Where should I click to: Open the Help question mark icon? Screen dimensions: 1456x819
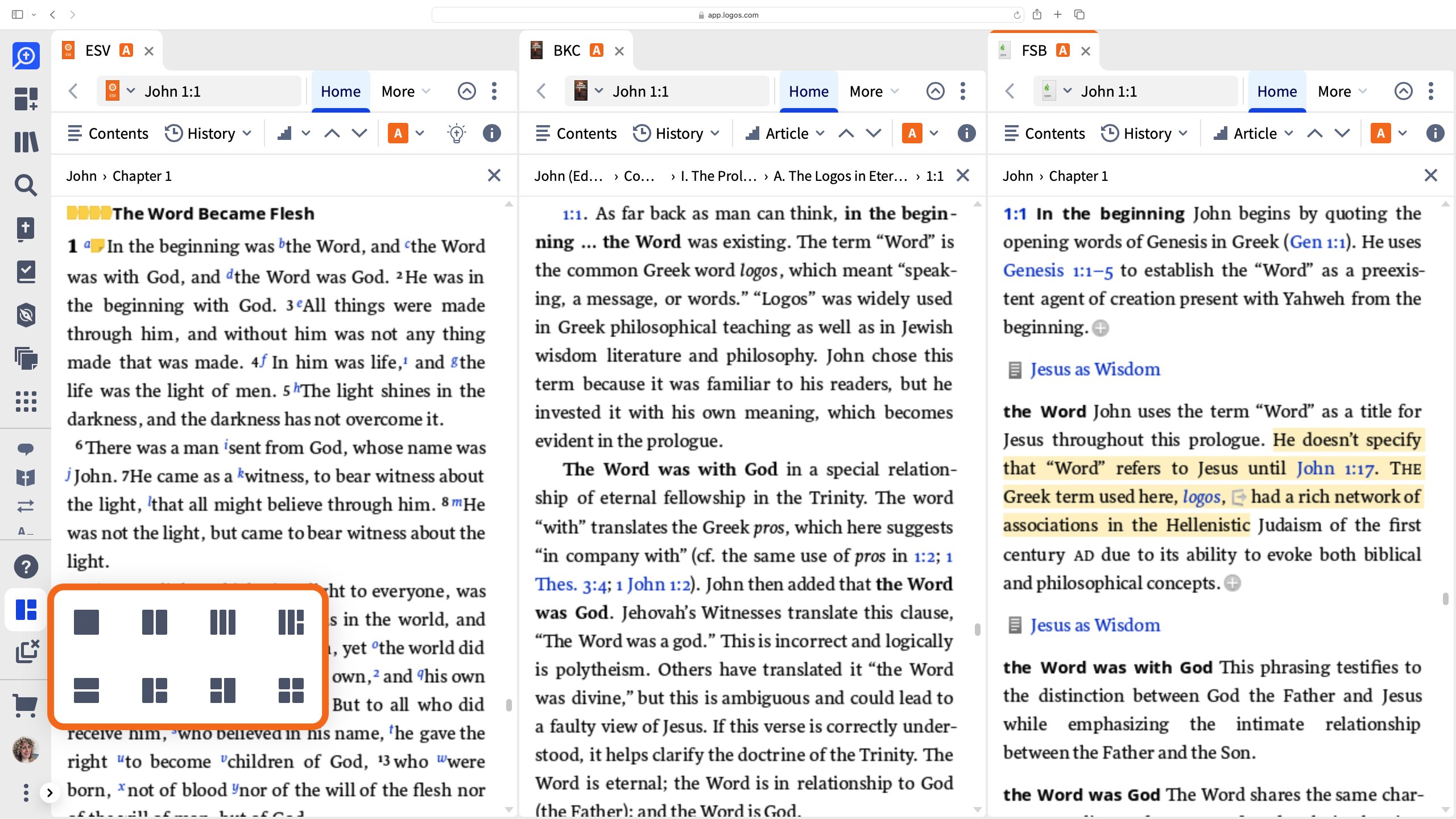[x=26, y=566]
